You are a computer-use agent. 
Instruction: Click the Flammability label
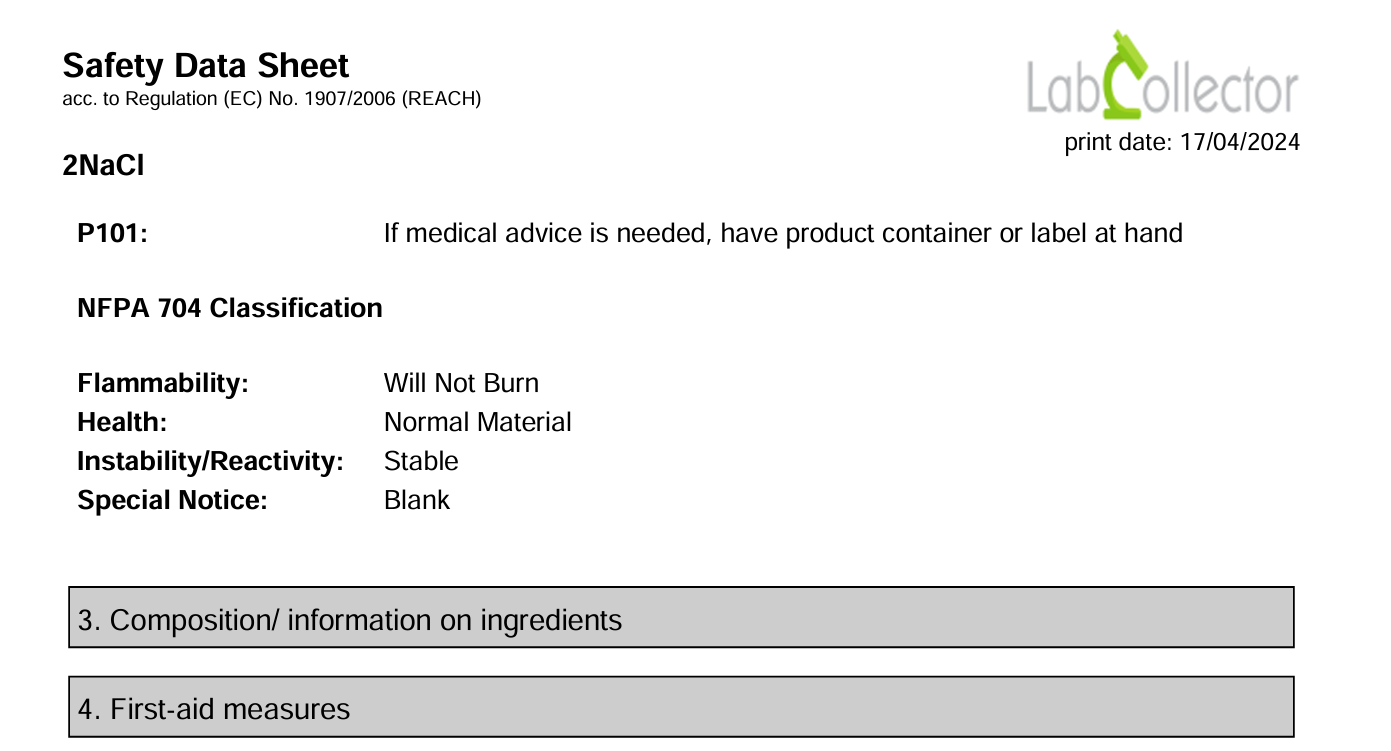point(163,384)
